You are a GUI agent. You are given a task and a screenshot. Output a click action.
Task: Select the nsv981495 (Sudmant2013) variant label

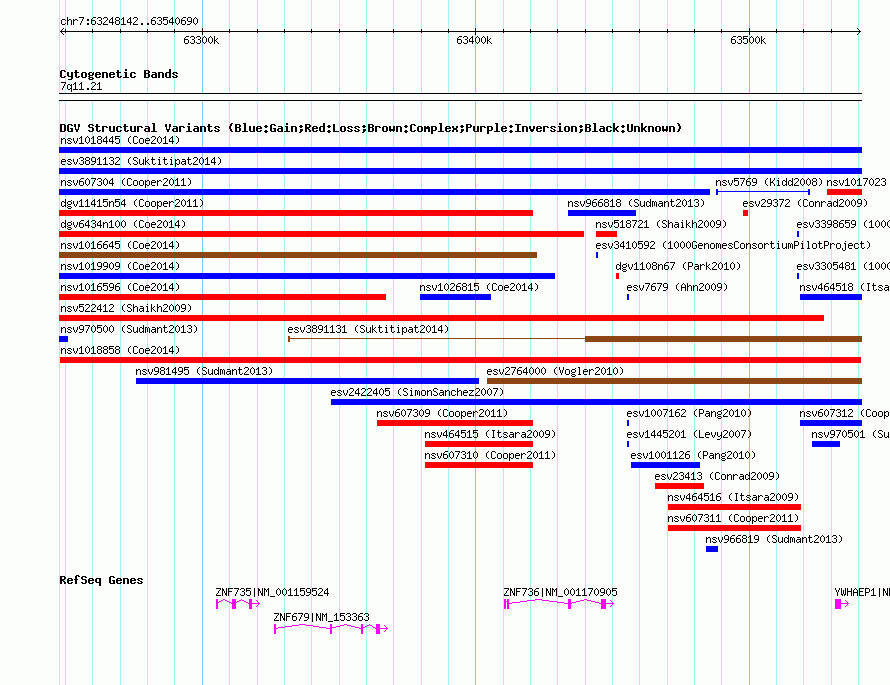click(x=204, y=371)
